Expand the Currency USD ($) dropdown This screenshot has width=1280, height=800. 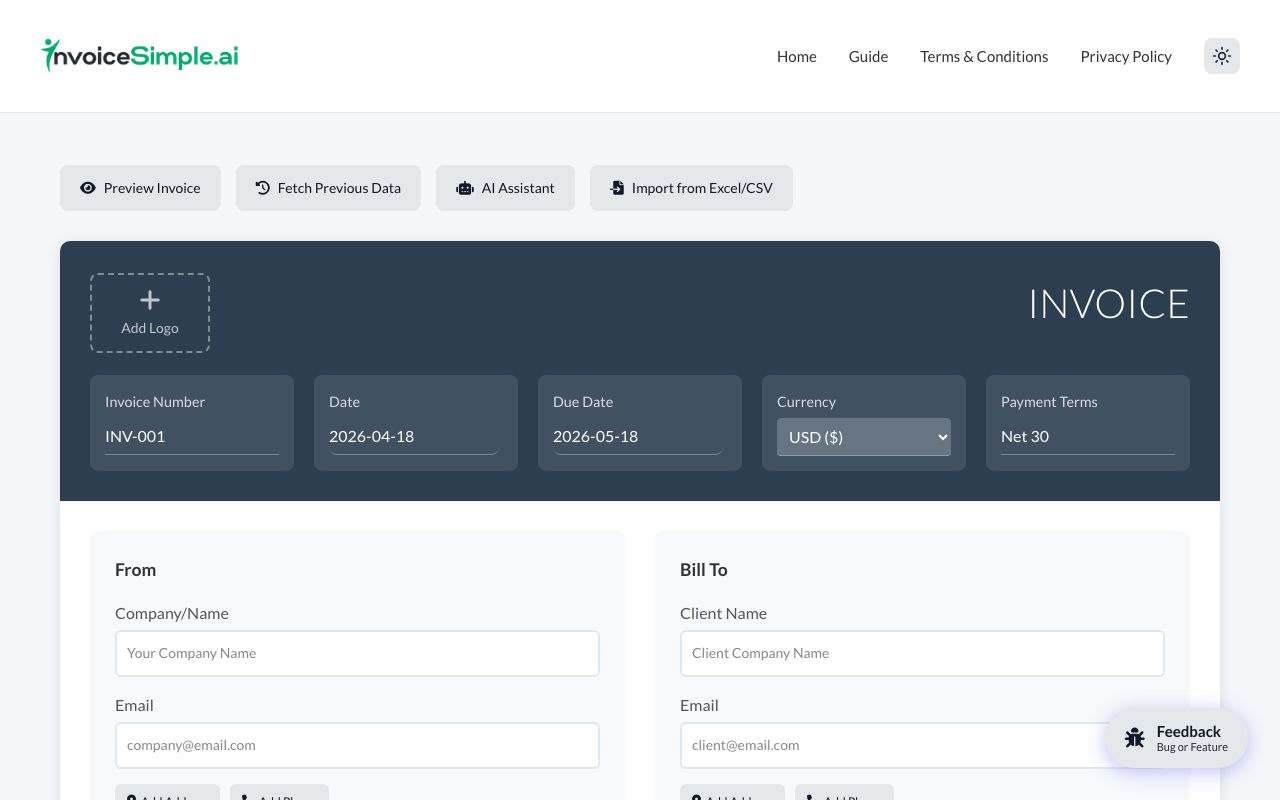click(864, 437)
